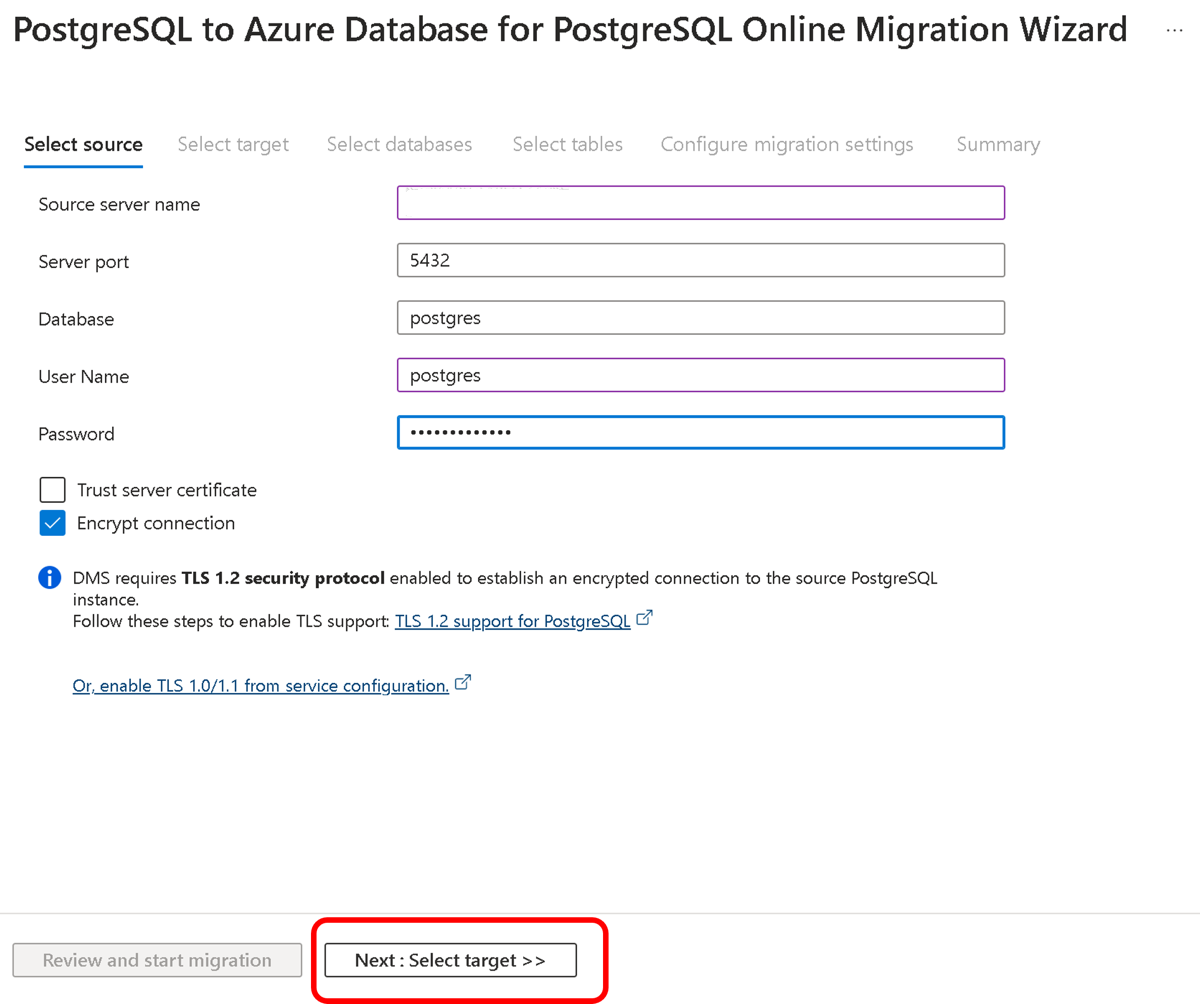Viewport: 1200px width, 1004px height.
Task: Click the Server port label
Action: (x=84, y=262)
